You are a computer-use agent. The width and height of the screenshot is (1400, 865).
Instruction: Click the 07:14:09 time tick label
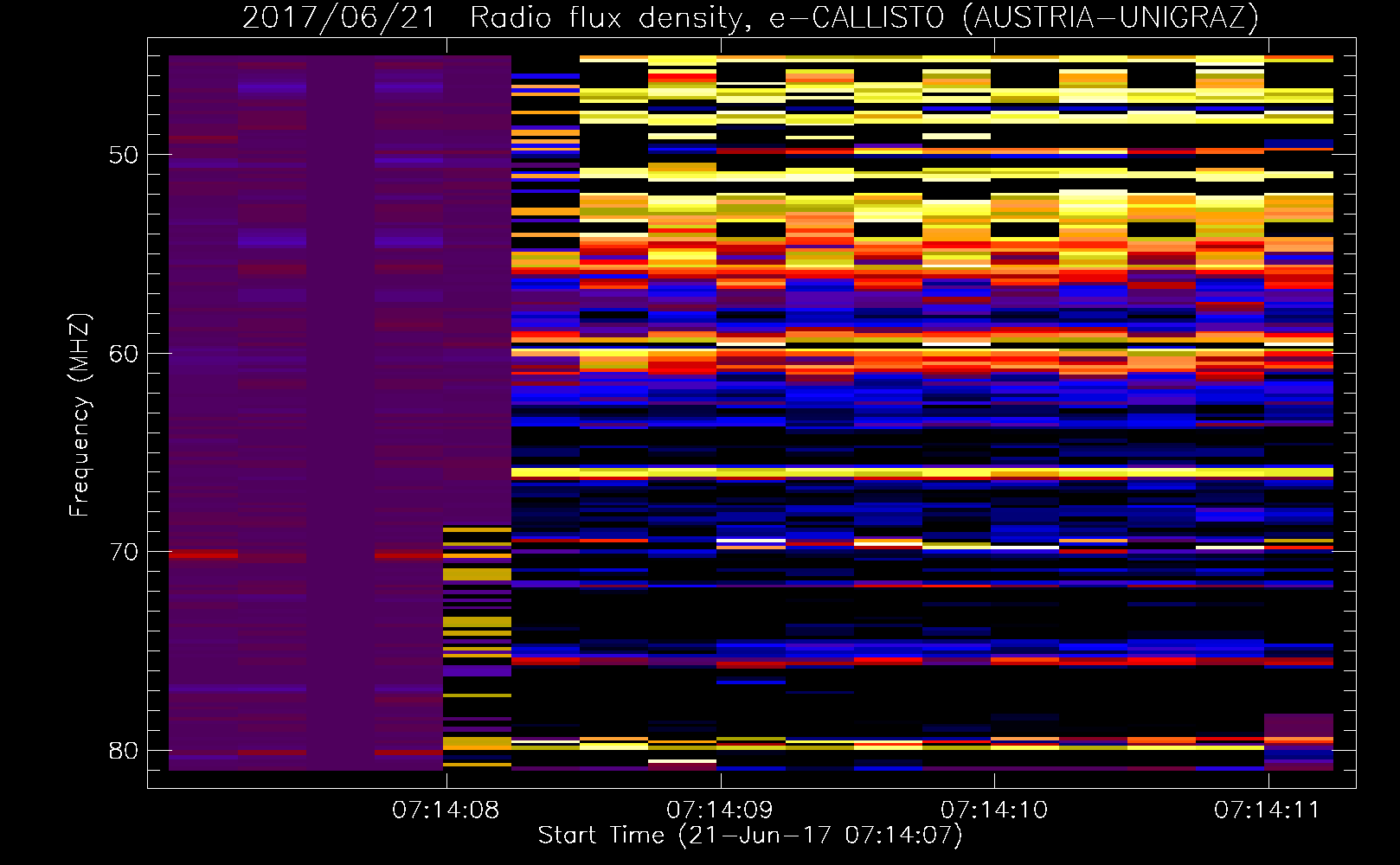click(720, 811)
